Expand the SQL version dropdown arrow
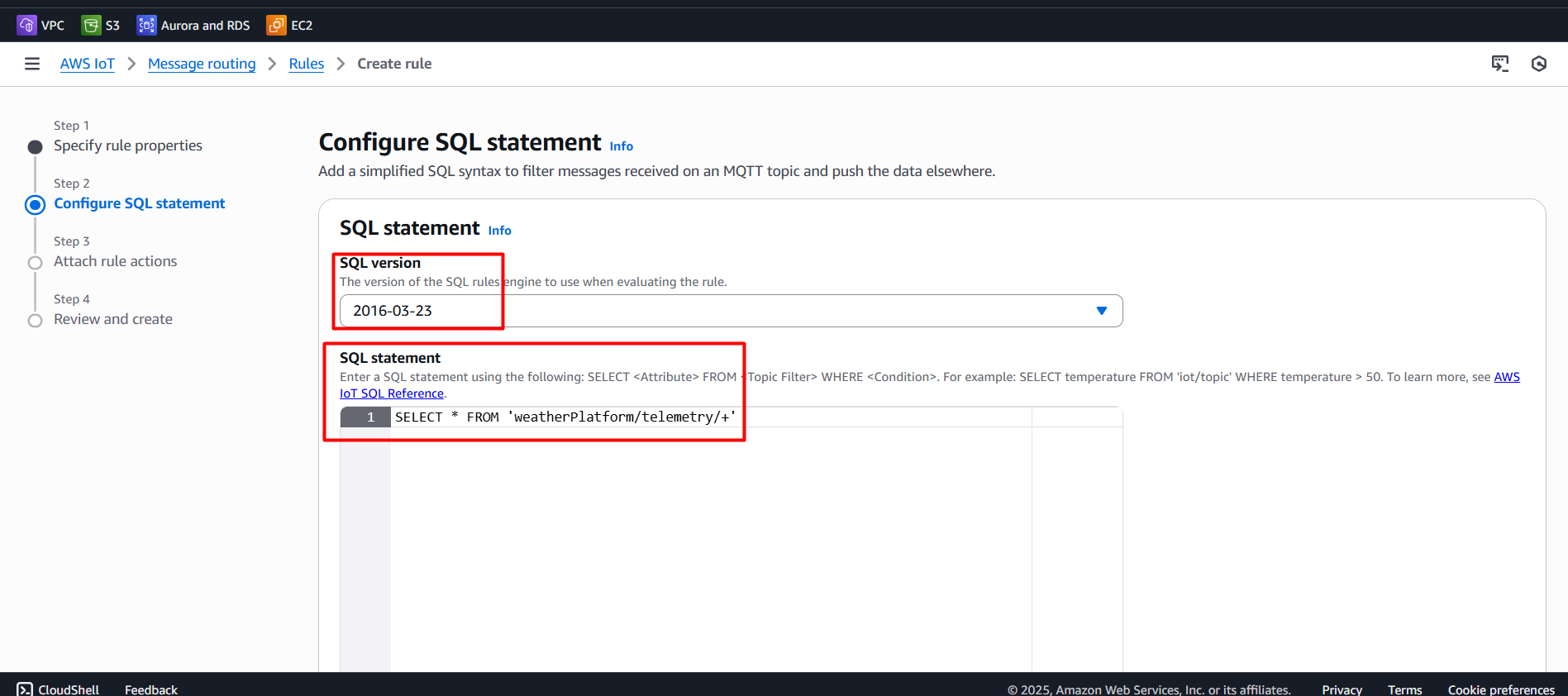 (1101, 311)
